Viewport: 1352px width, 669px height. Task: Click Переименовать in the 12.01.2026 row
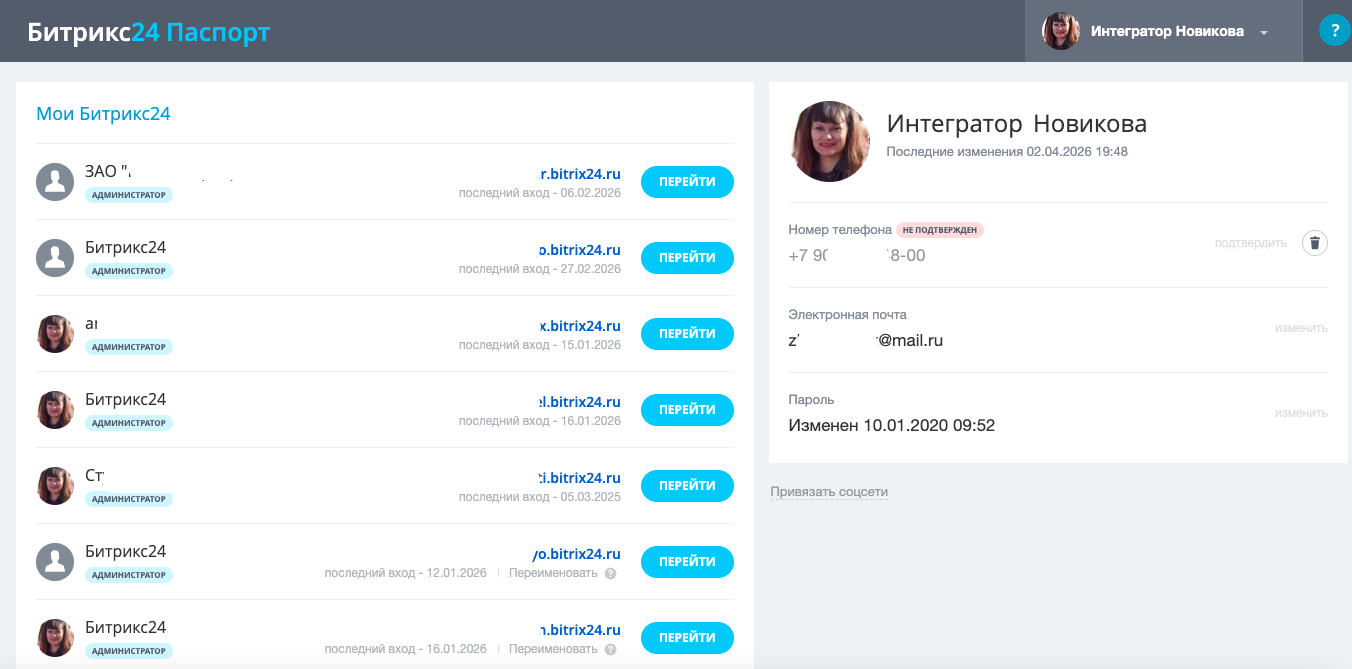point(553,574)
